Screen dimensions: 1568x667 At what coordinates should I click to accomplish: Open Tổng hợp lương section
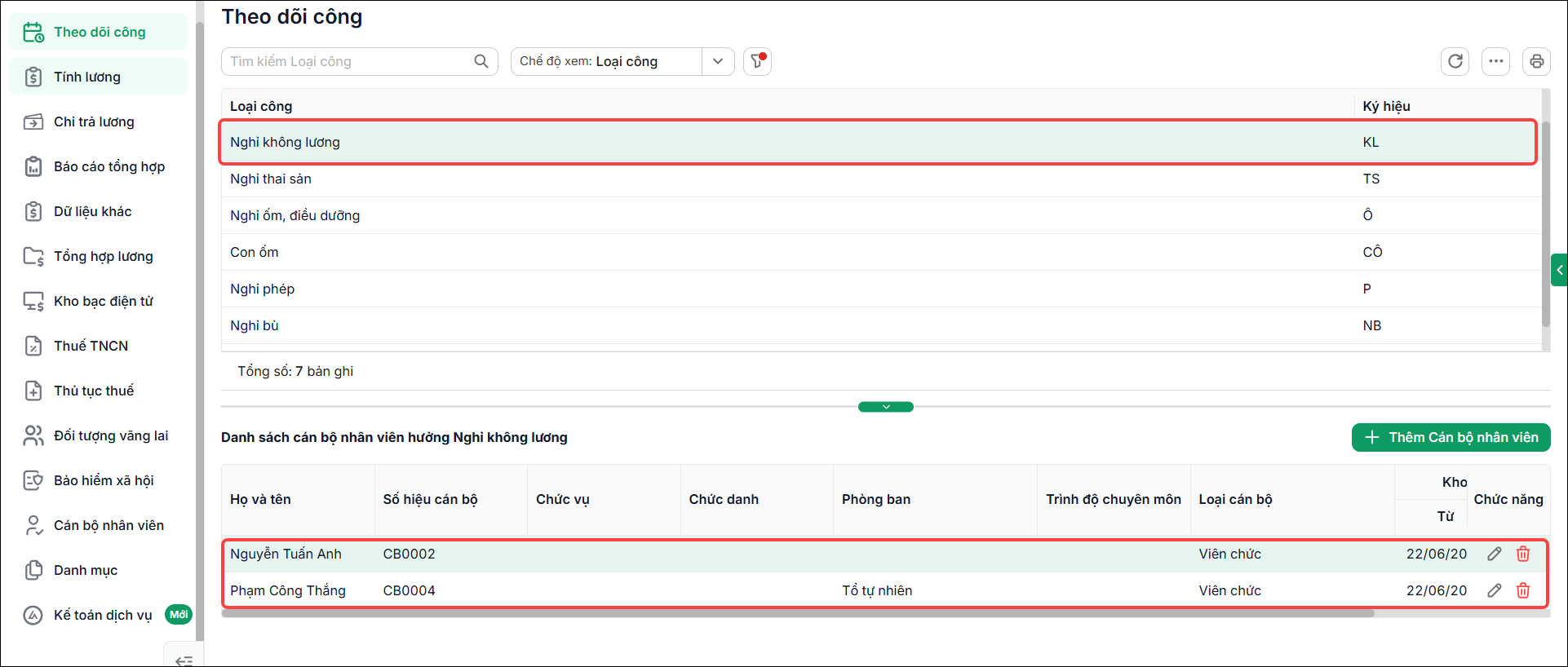coord(99,256)
